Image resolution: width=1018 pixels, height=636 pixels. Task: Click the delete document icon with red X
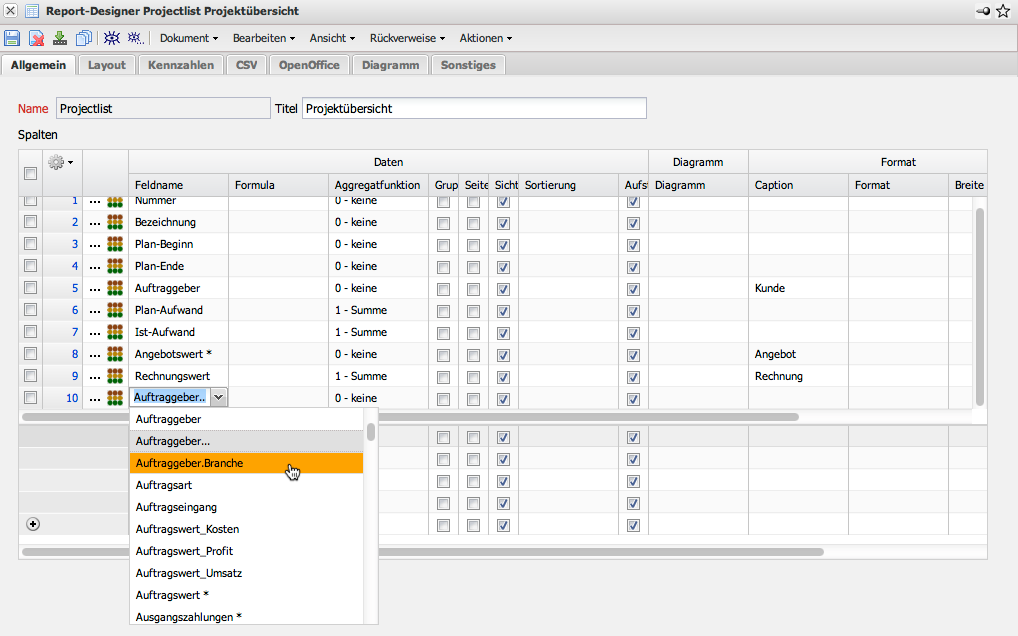click(36, 38)
